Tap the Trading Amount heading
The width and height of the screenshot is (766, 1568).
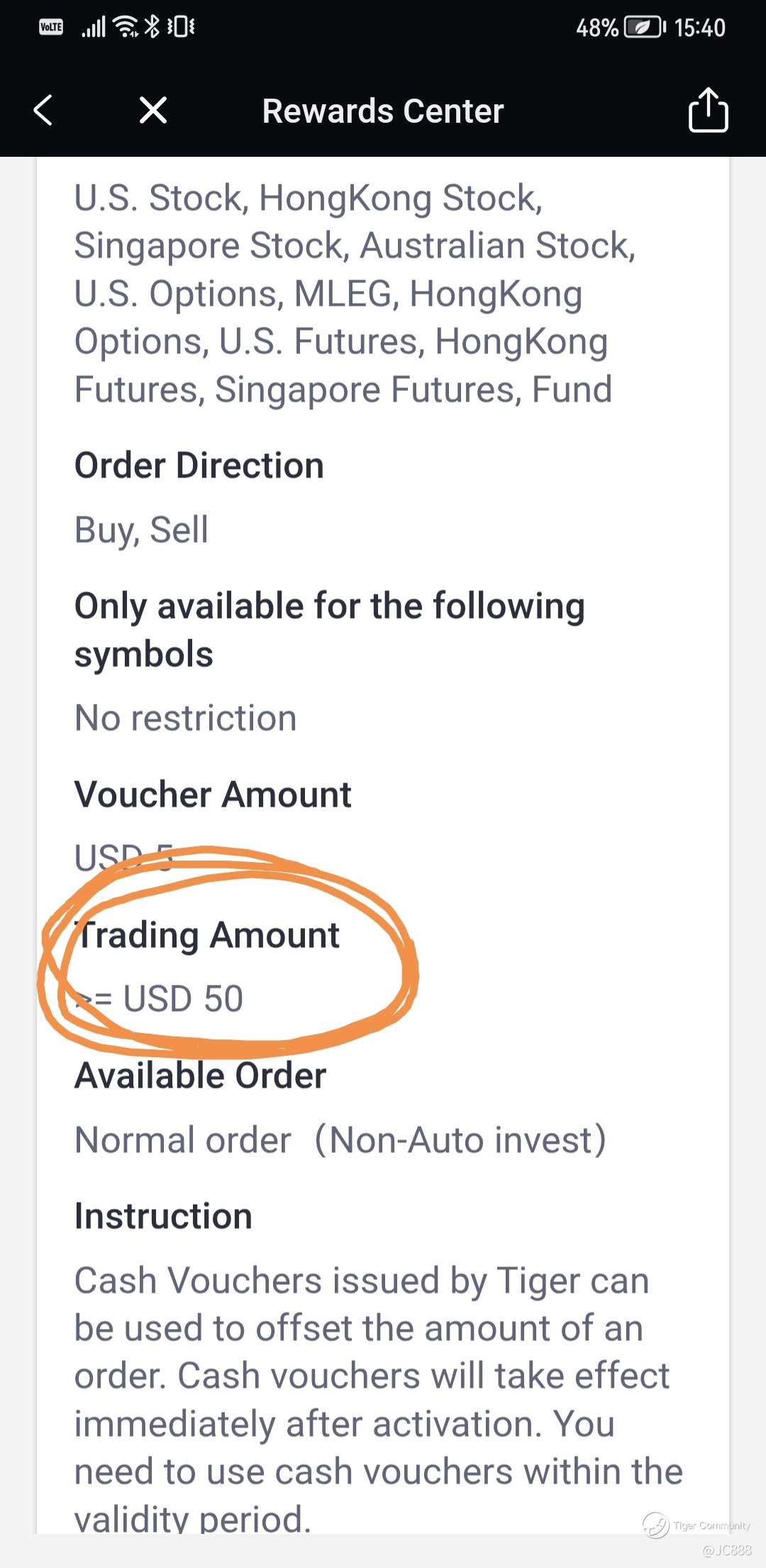coord(207,935)
